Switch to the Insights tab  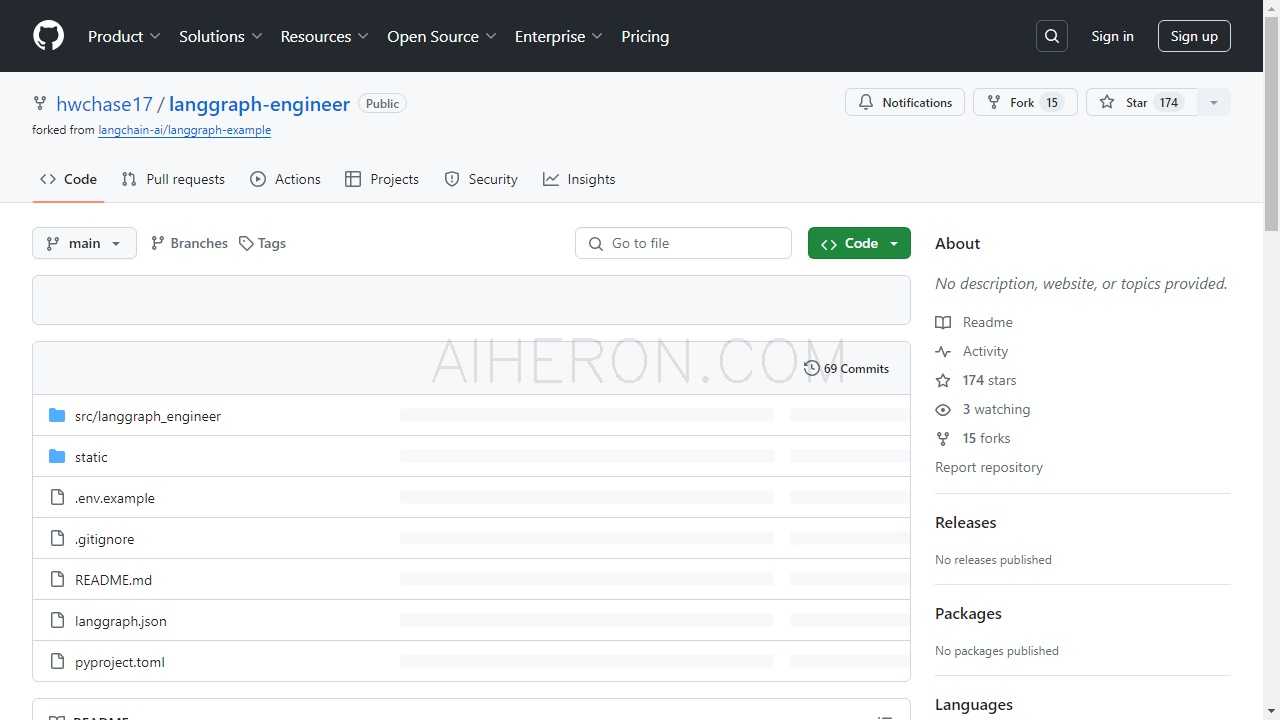[579, 179]
